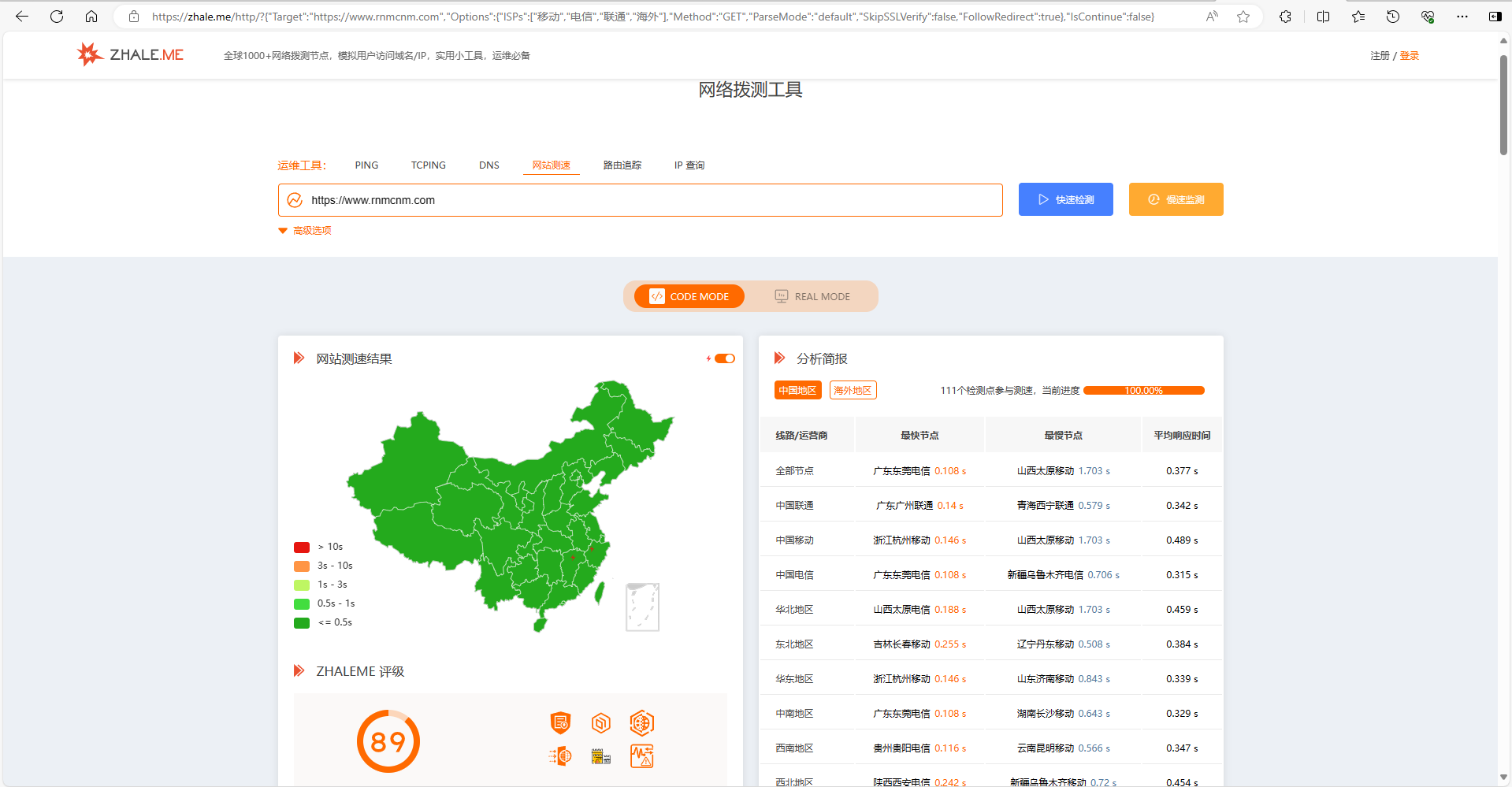Click the red >10s legend swatch
The width and height of the screenshot is (1512, 787).
pyautogui.click(x=302, y=547)
